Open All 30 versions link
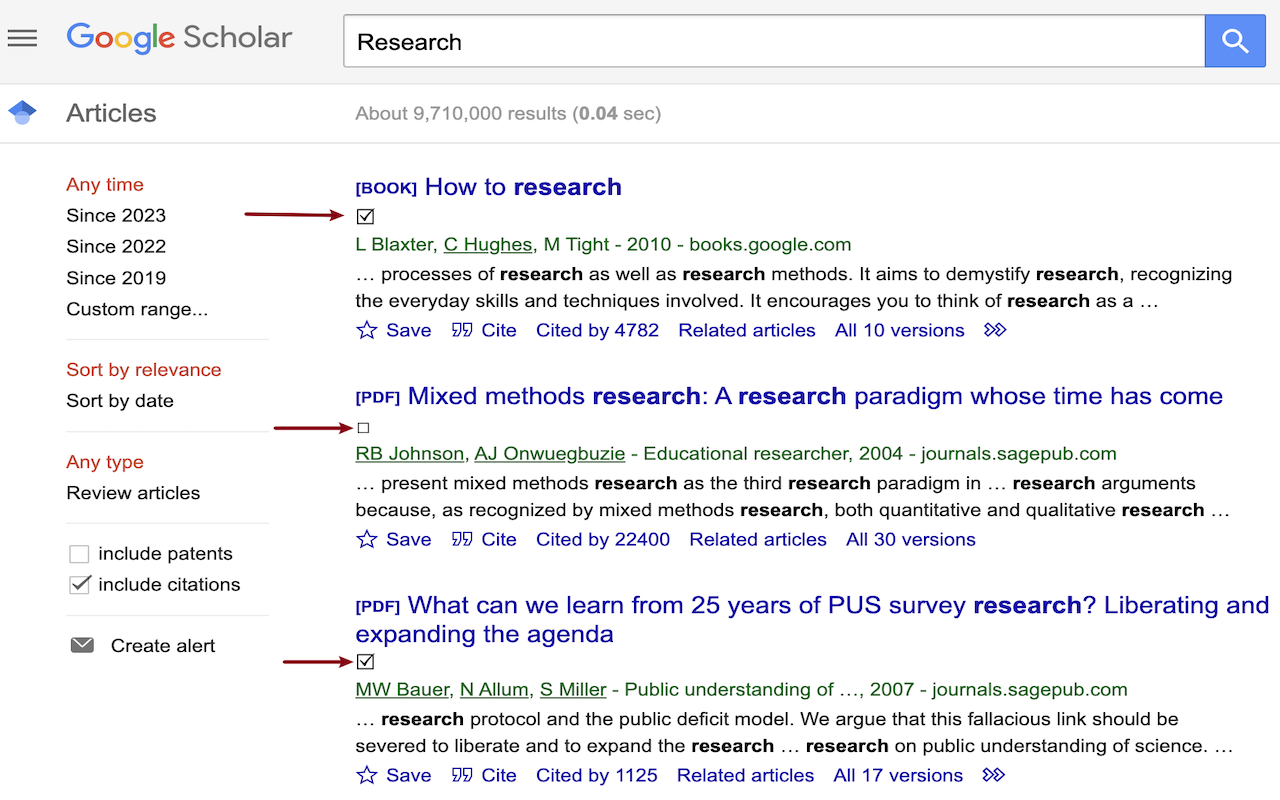 click(x=911, y=539)
